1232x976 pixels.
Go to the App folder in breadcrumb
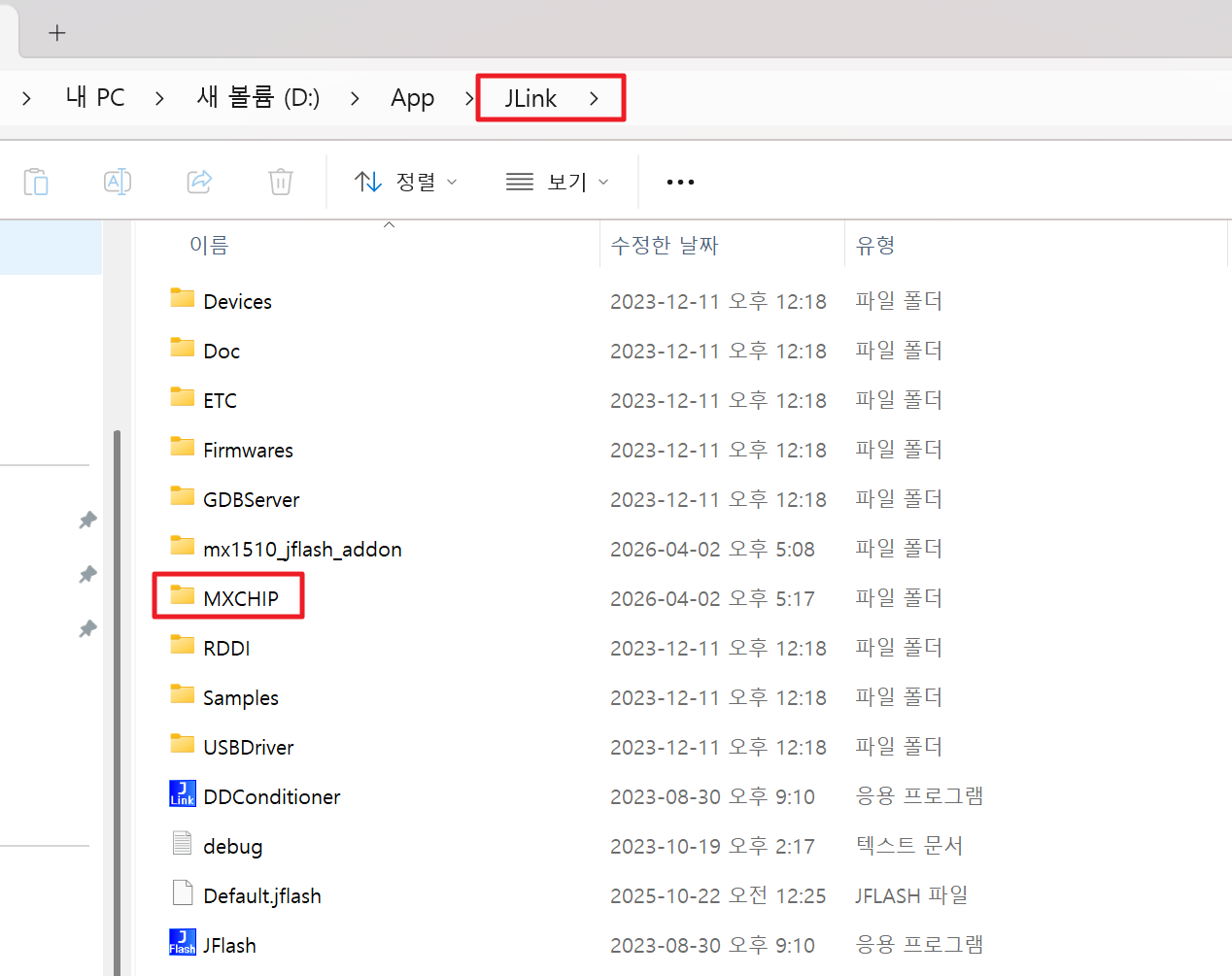(x=412, y=98)
